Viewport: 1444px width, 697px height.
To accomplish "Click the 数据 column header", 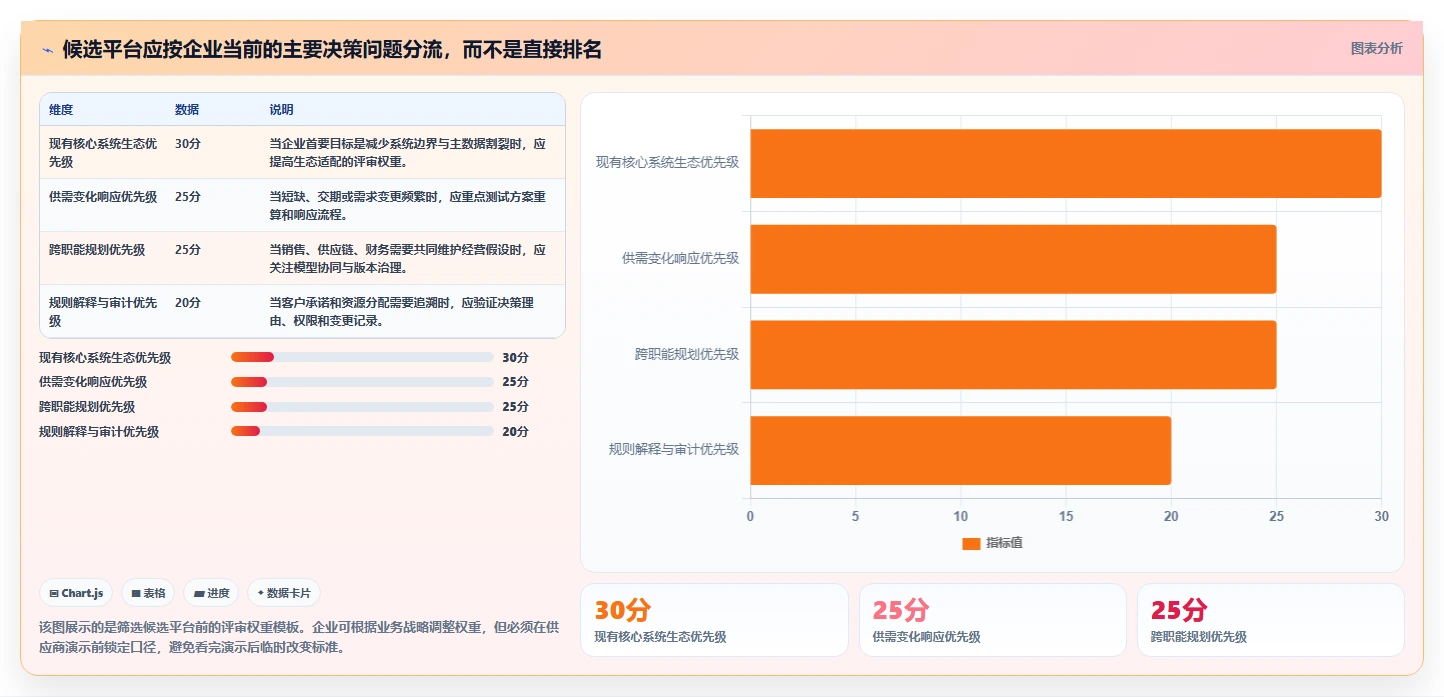I will point(187,109).
